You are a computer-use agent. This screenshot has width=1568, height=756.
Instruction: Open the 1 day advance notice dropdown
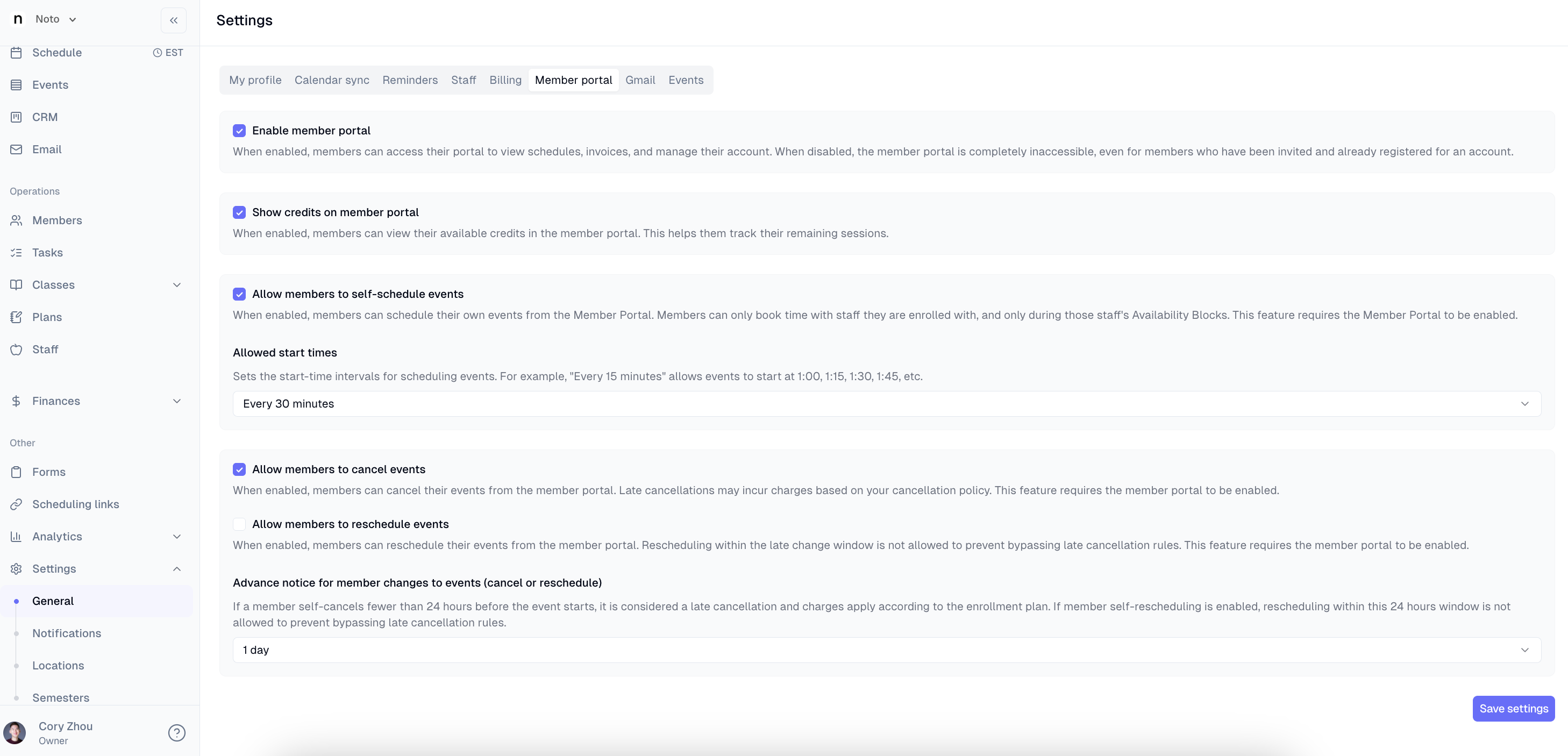pyautogui.click(x=887, y=650)
